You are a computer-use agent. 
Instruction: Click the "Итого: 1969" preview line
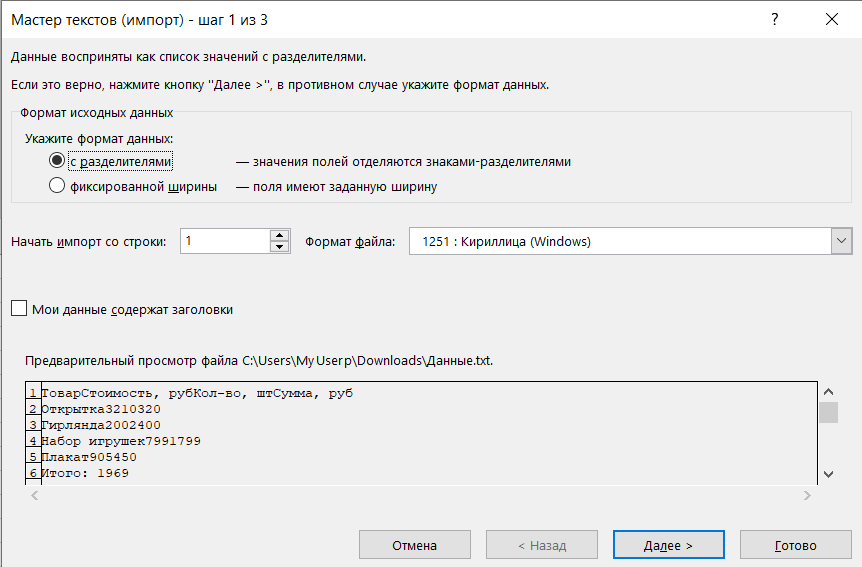pos(85,473)
